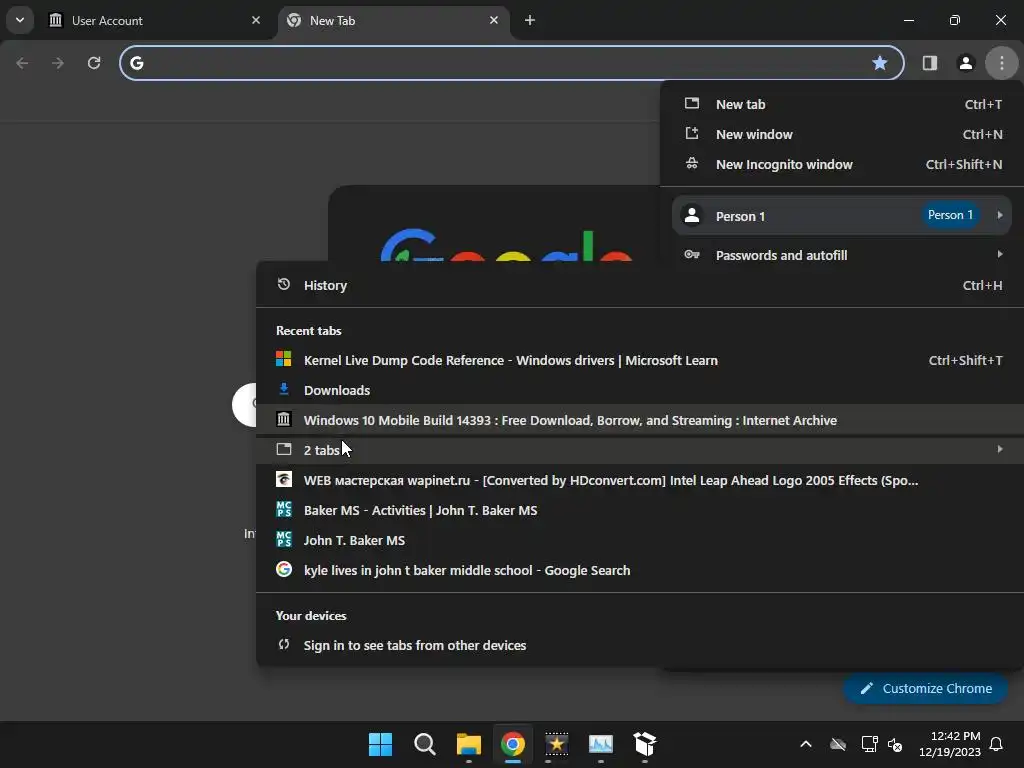This screenshot has width=1024, height=768.
Task: Click the muted volume tray icon
Action: [895, 744]
